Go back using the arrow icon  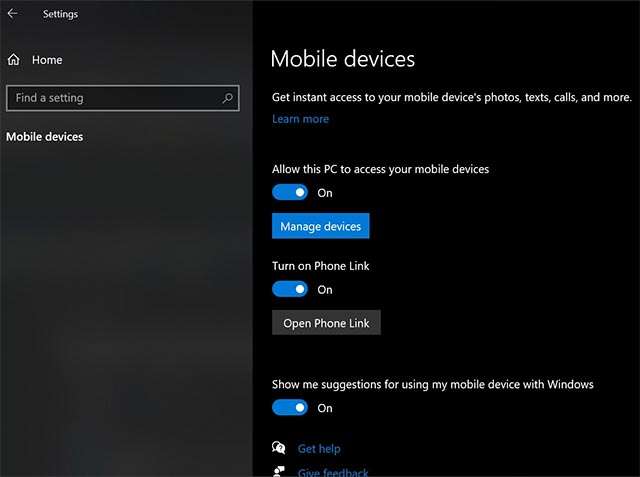pyautogui.click(x=13, y=13)
